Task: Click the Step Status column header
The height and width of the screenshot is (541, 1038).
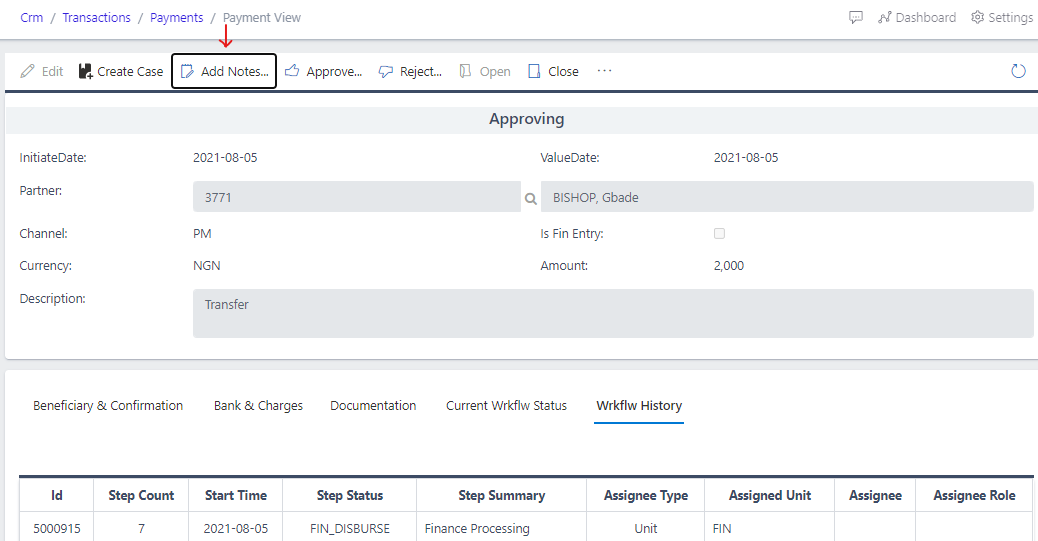Action: (350, 495)
